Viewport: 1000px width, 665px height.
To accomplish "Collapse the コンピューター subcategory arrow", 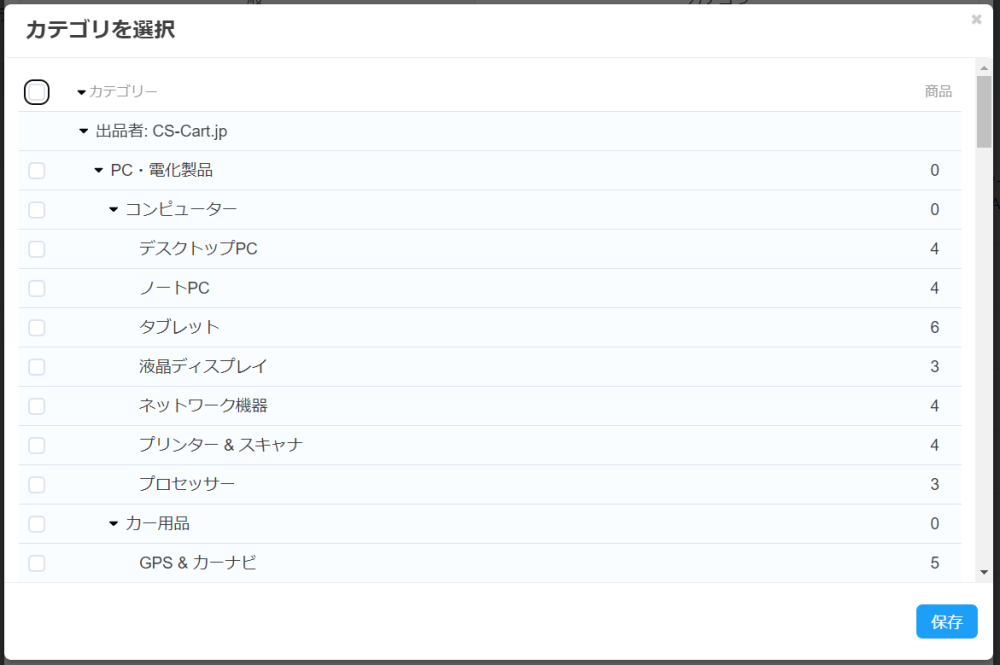I will click(113, 210).
